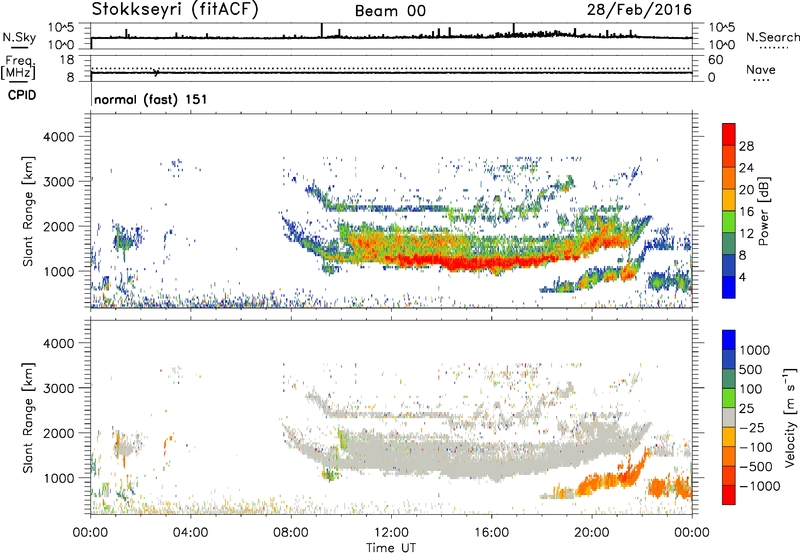Image resolution: width=800 pixels, height=554 pixels.
Task: Click the orange negative-velocity echoes near 20:00
Action: (x=607, y=480)
